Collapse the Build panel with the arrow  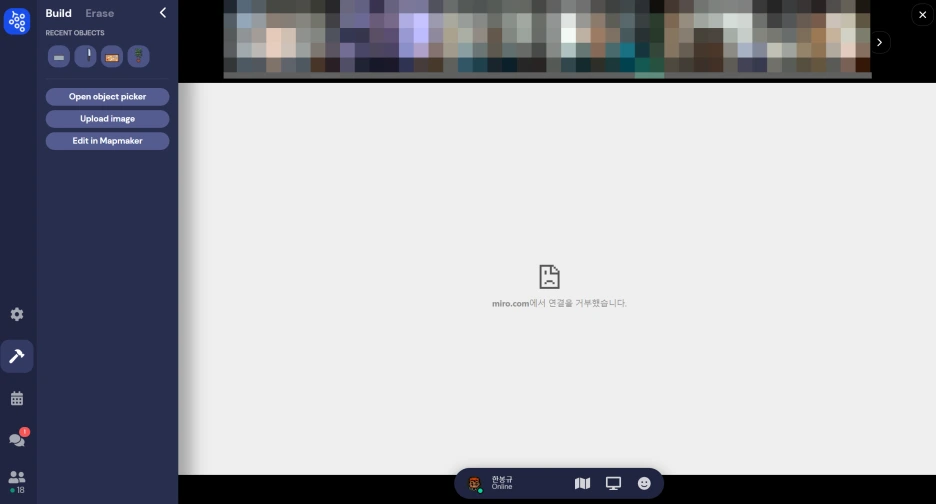(x=163, y=13)
